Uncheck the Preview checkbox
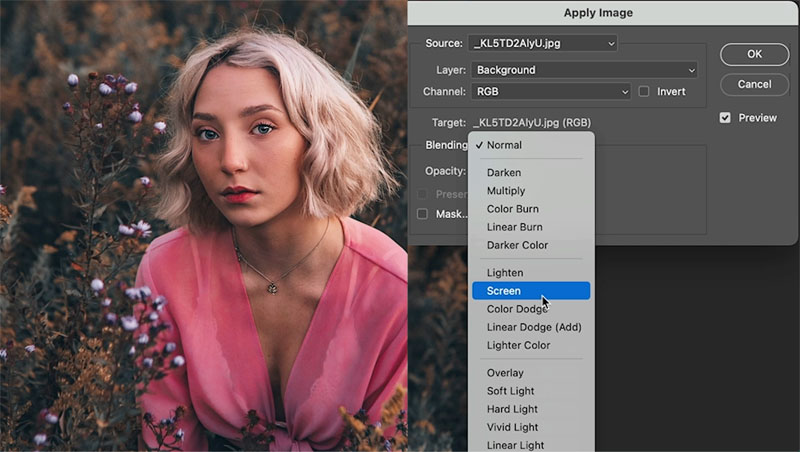Screen dimensions: 800x452 tap(725, 118)
